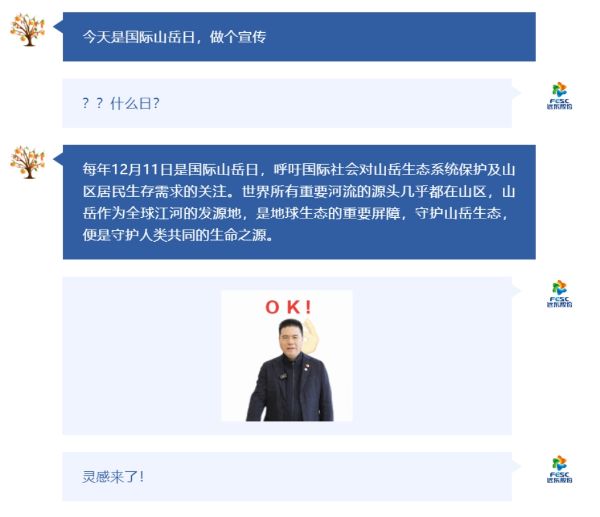This screenshot has width=600, height=517.
Task: Open the FESC avatar next to the OK sticker
Action: (559, 294)
